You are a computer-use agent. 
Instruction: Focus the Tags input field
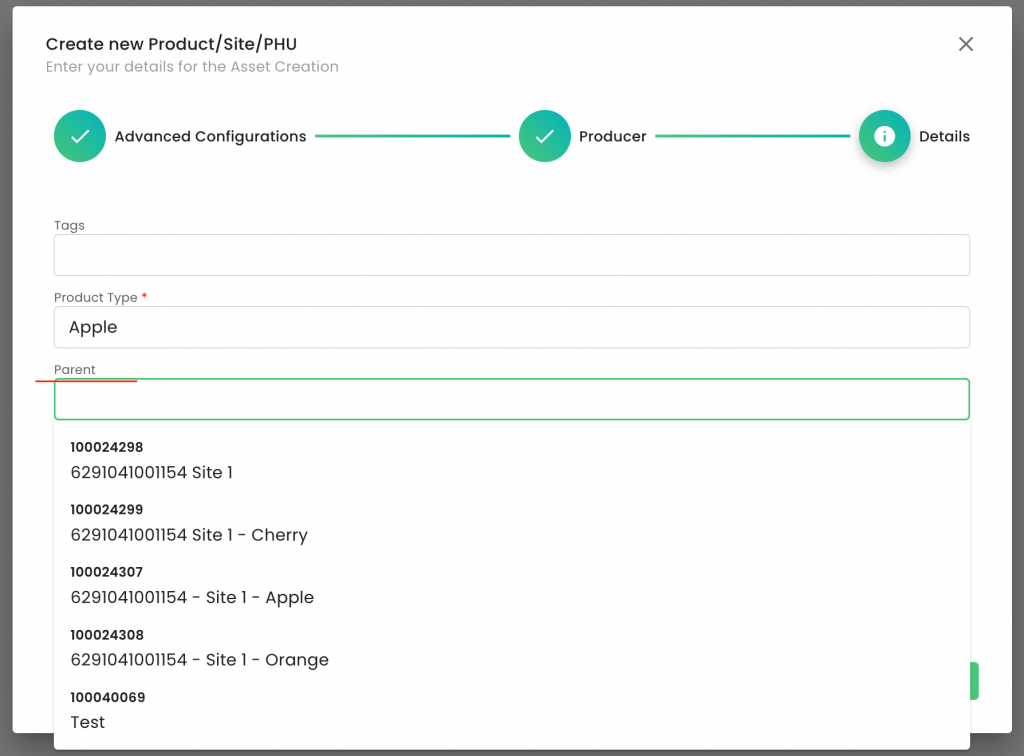pyautogui.click(x=511, y=255)
